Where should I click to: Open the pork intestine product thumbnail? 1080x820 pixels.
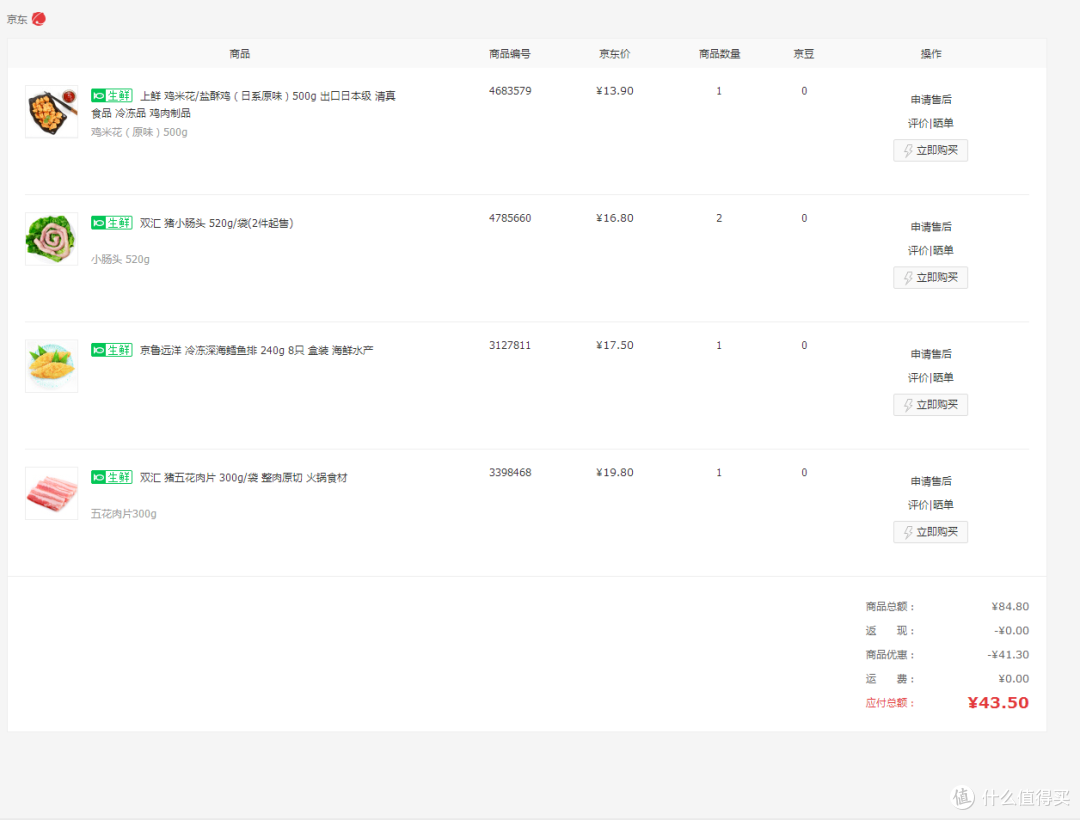(x=52, y=239)
